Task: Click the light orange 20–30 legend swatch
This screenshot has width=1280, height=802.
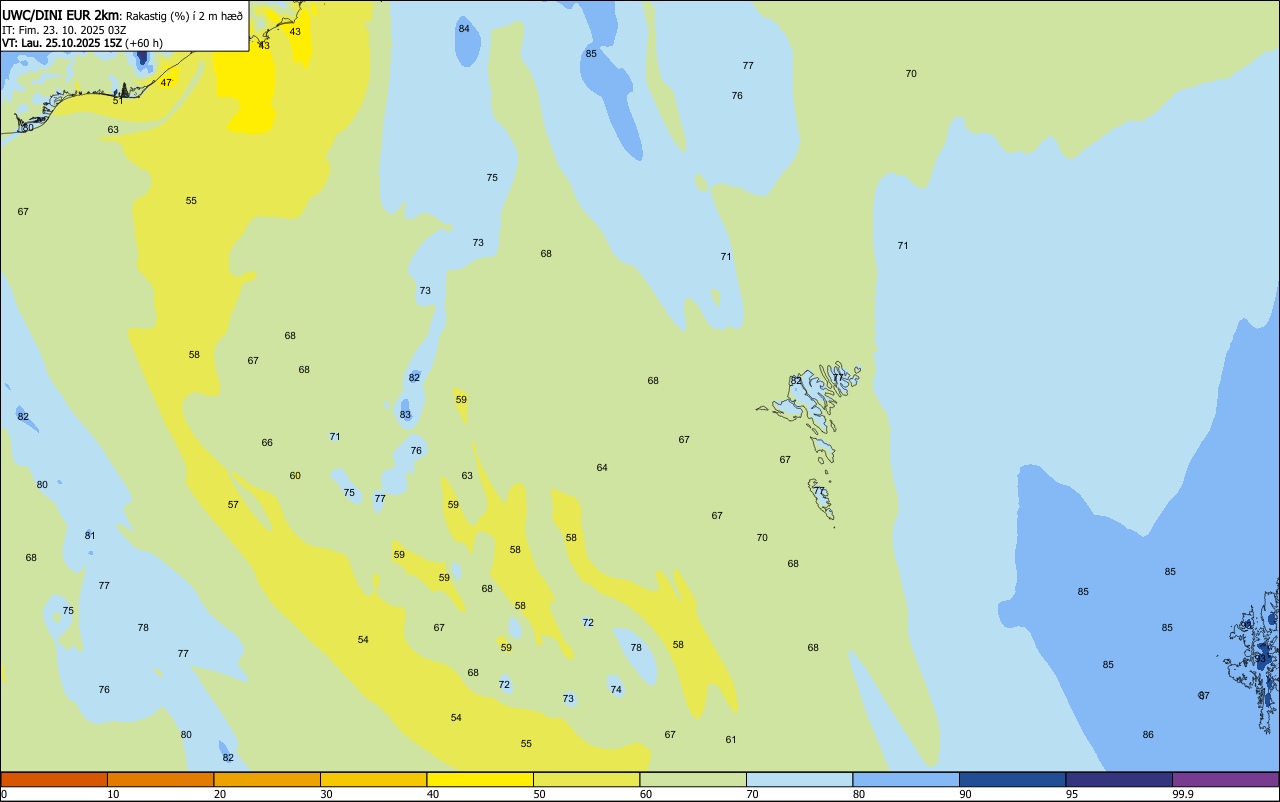Action: click(267, 779)
